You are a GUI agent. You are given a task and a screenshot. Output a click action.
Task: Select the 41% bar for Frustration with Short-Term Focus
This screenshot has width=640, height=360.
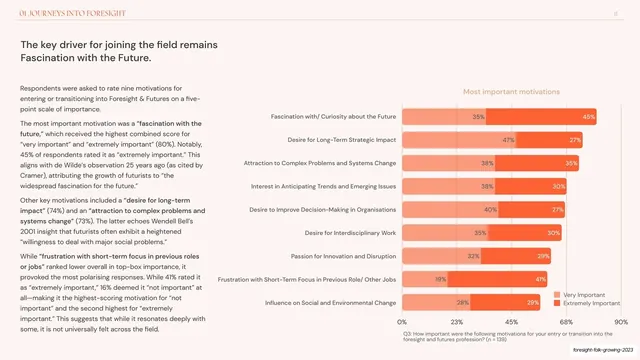(498, 280)
